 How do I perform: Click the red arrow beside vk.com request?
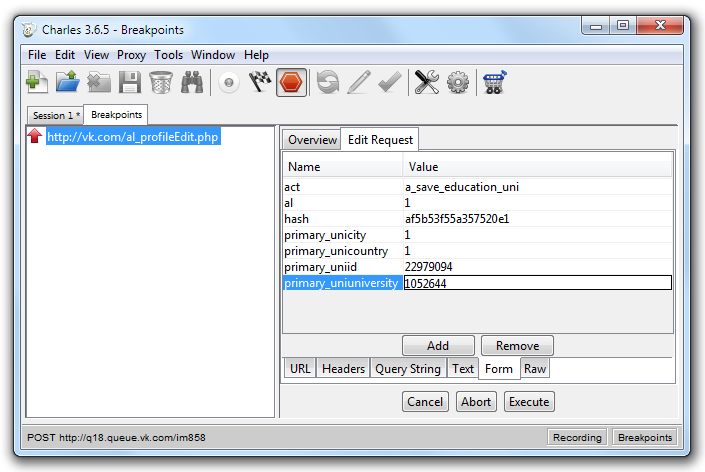point(35,136)
